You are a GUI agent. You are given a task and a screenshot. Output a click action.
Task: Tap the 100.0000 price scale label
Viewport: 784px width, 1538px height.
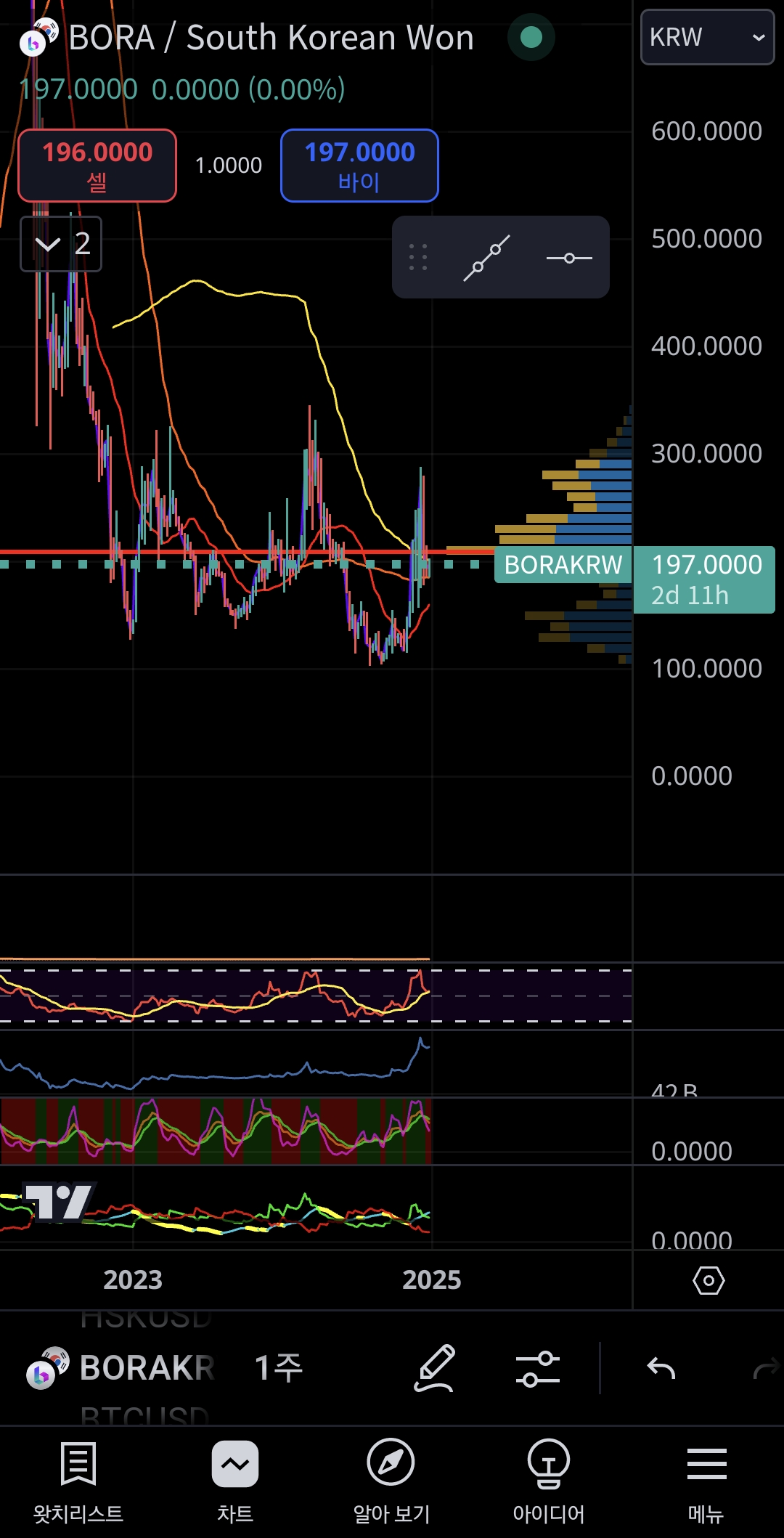(706, 669)
